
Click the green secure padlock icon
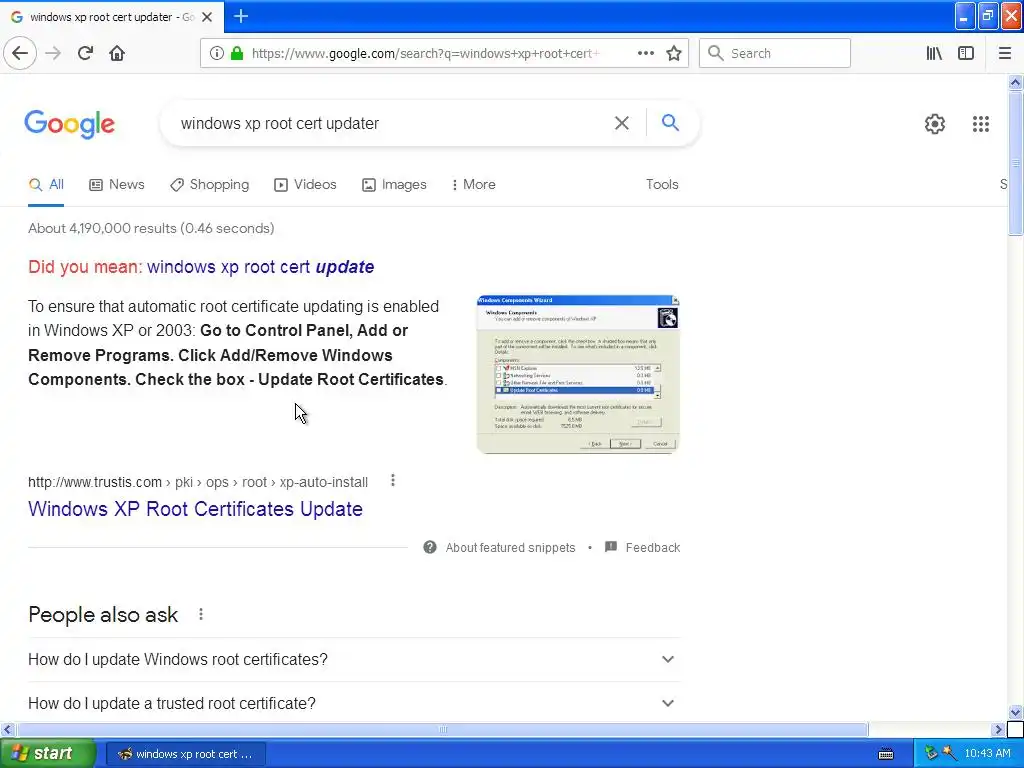pos(237,53)
